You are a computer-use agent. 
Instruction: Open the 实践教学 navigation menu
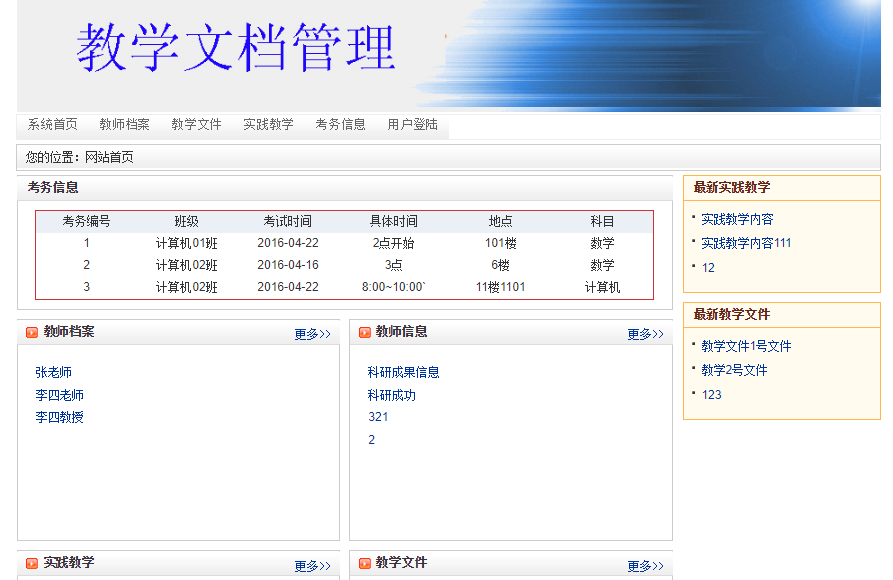click(269, 125)
